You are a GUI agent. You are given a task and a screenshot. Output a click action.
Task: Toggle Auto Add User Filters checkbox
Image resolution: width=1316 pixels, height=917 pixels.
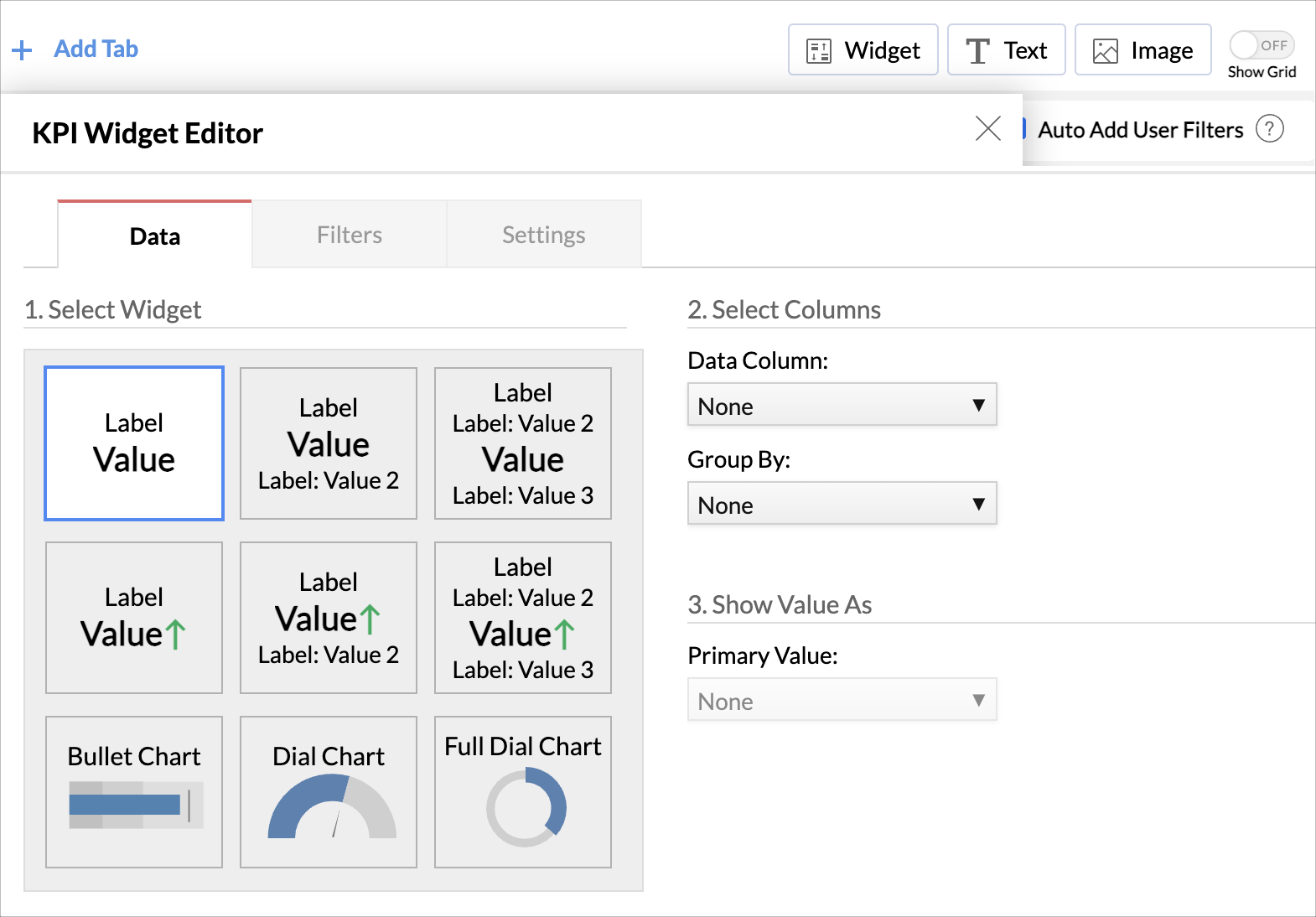click(x=1024, y=129)
